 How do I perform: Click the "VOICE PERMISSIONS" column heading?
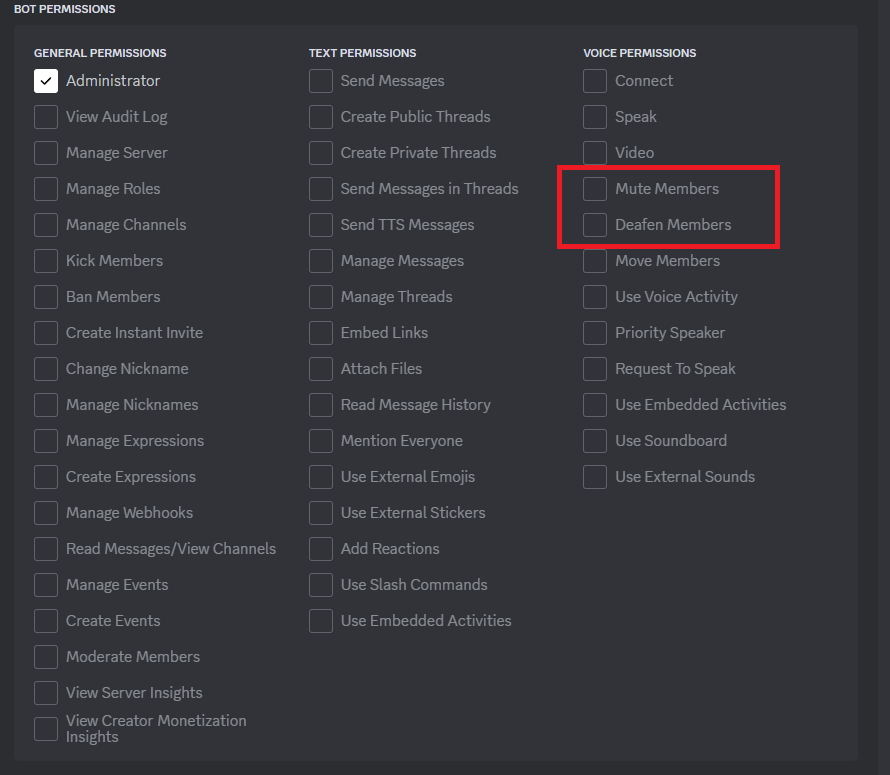point(640,53)
